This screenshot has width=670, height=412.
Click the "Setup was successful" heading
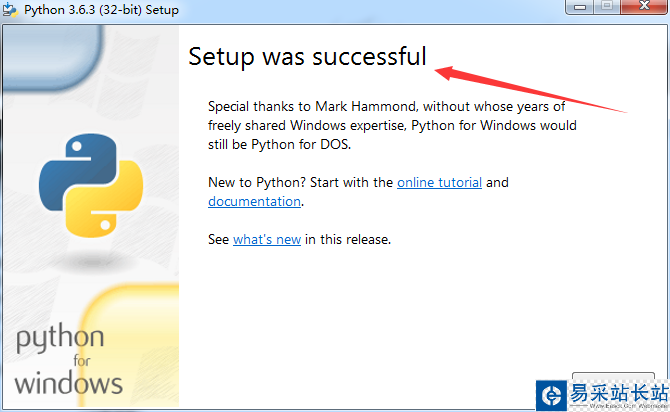[x=307, y=57]
